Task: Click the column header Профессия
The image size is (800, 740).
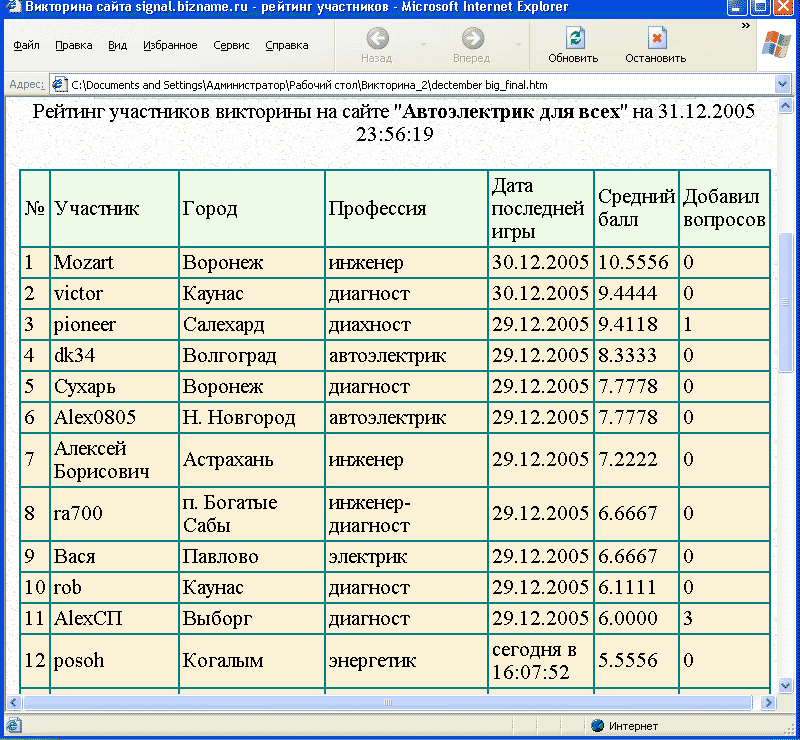Action: click(x=377, y=208)
